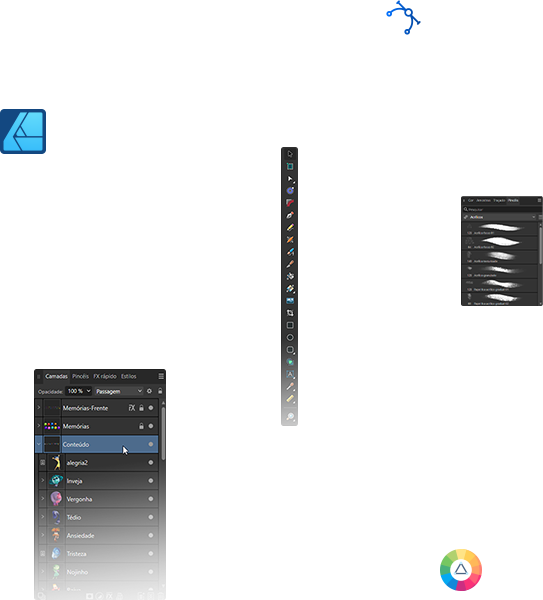Switch to the Amostras tab
Image resolution: width=543 pixels, height=600 pixels.
[x=483, y=200]
